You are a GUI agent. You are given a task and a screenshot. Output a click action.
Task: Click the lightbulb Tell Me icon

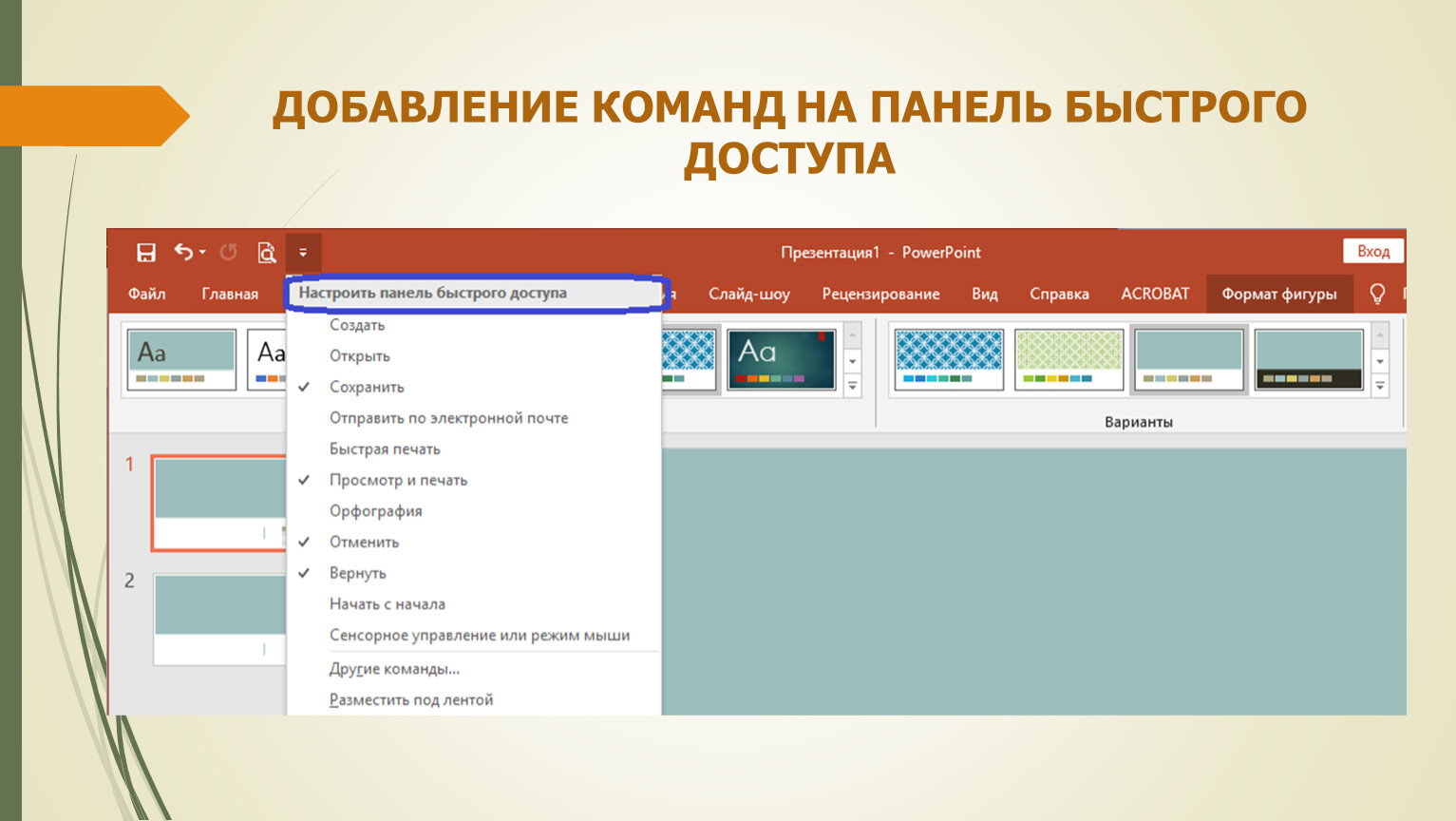[x=1376, y=294]
